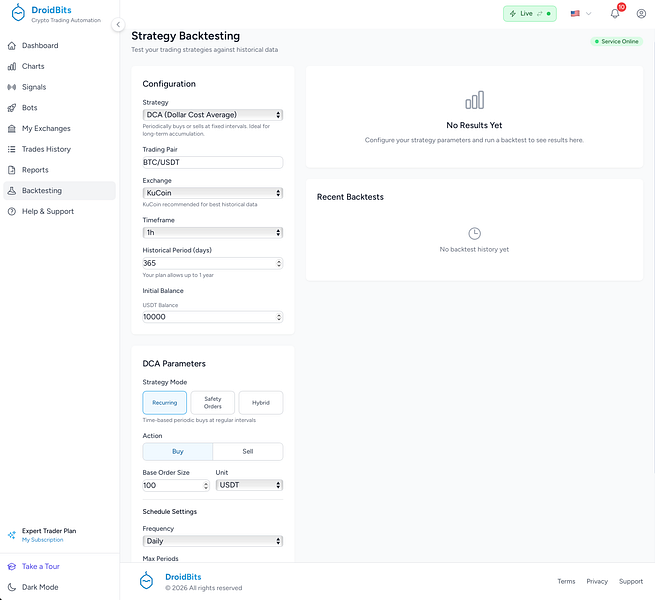Click the My Subscription link
Screen dimensions: 655x600
point(43,540)
